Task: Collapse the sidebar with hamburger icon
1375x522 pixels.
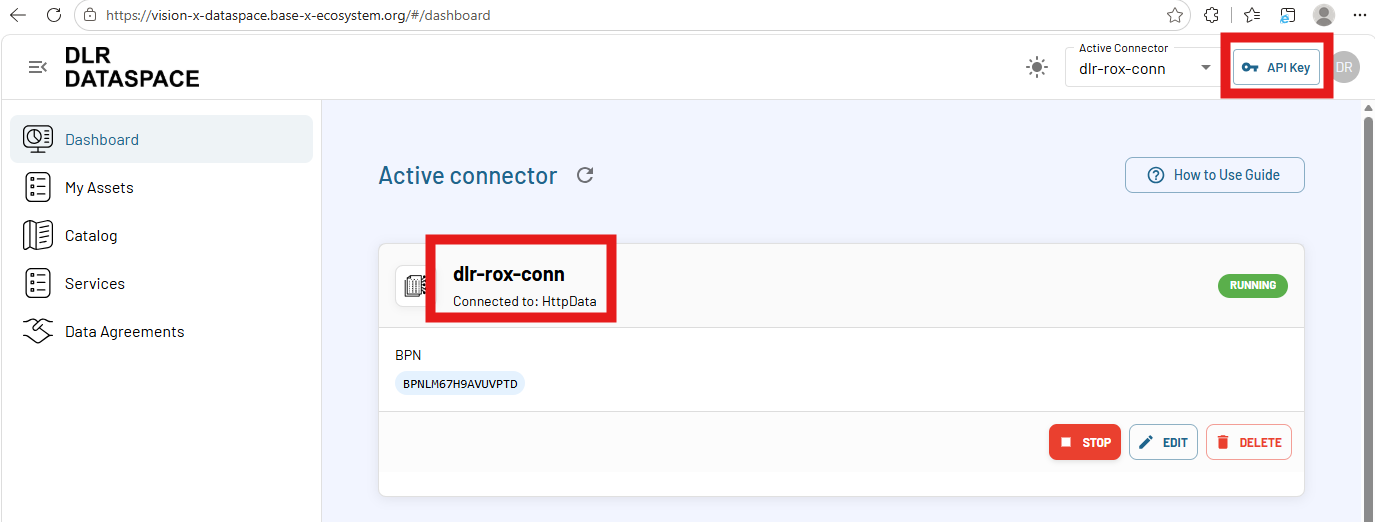Action: 38,67
